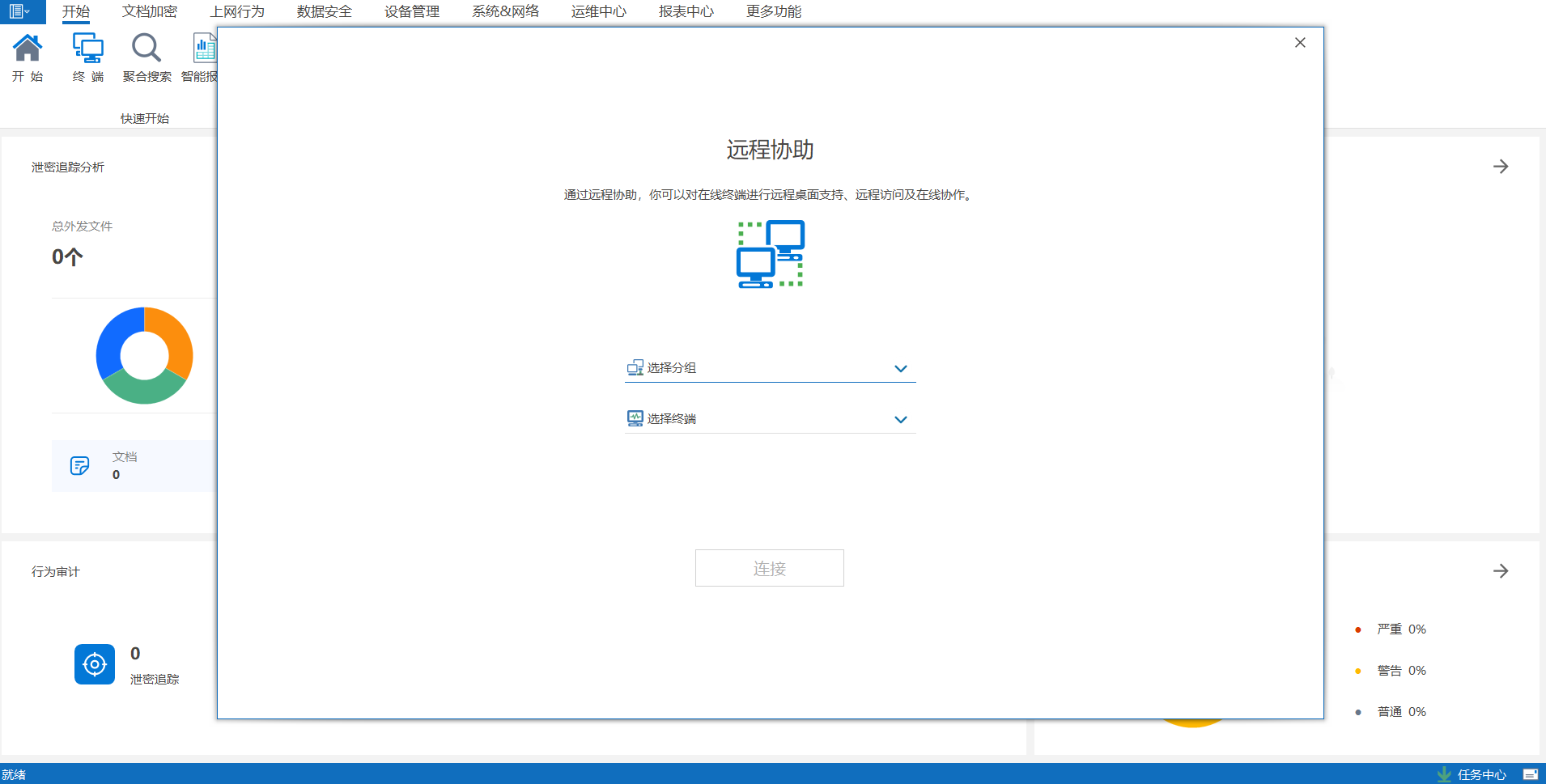This screenshot has width=1546, height=784.
Task: Click the message icon in status bar corner
Action: (x=1530, y=774)
